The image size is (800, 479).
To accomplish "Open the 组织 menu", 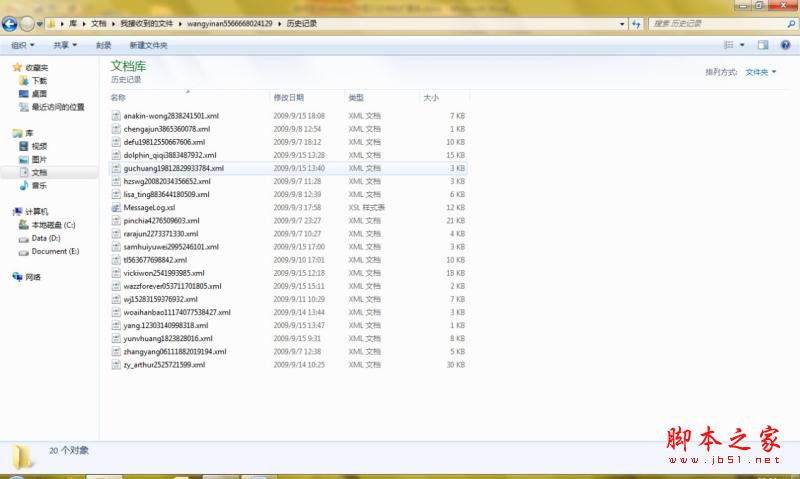I will 23,45.
